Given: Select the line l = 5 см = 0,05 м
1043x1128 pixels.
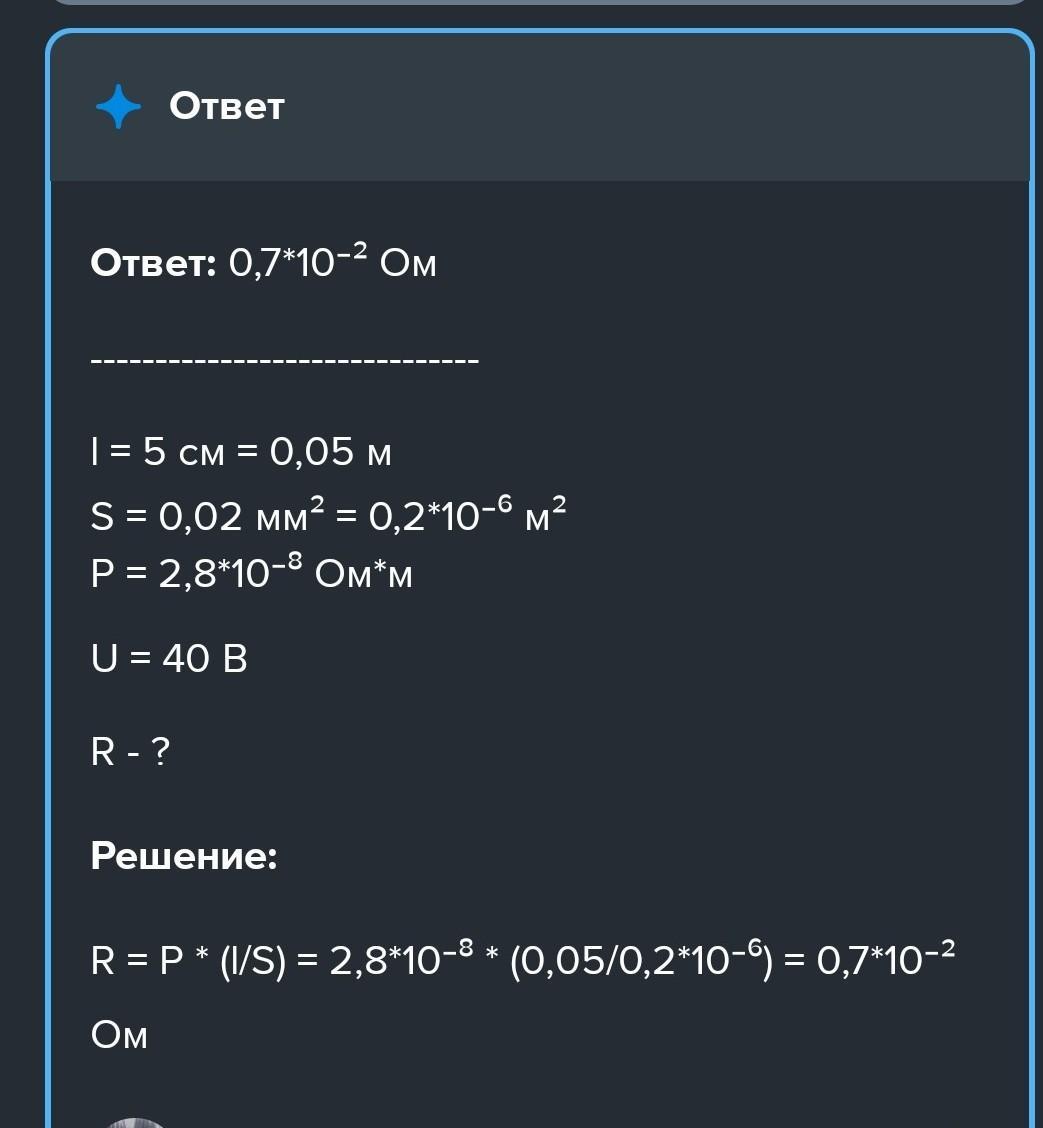Looking at the screenshot, I should pyautogui.click(x=240, y=453).
